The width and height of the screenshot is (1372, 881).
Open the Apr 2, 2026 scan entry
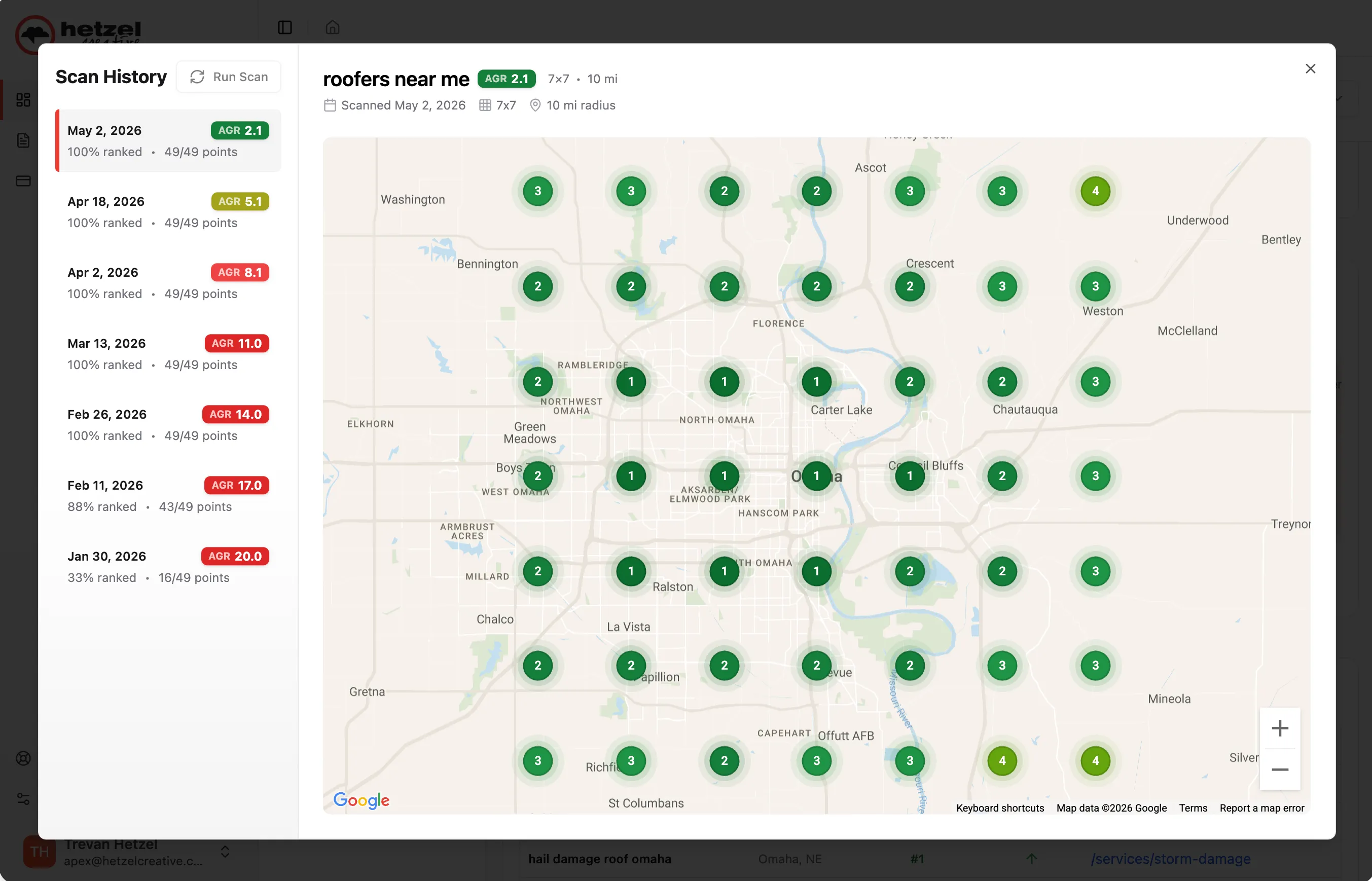click(168, 283)
